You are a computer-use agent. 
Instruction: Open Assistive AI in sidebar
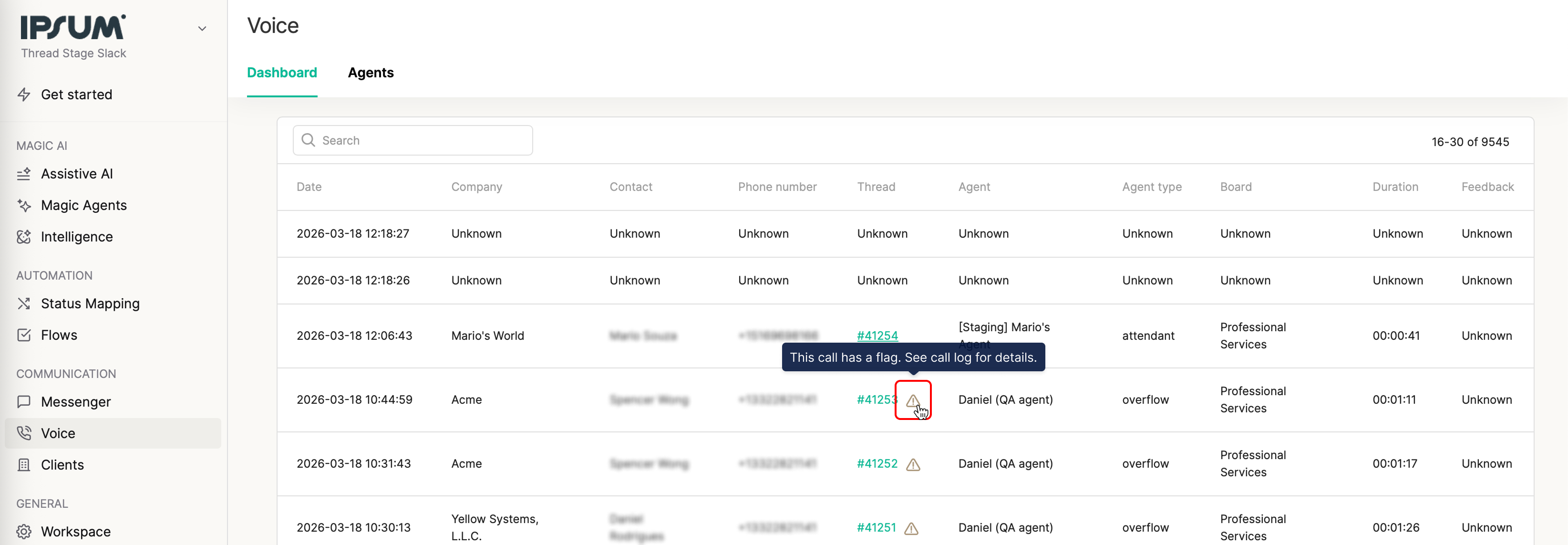tap(77, 174)
